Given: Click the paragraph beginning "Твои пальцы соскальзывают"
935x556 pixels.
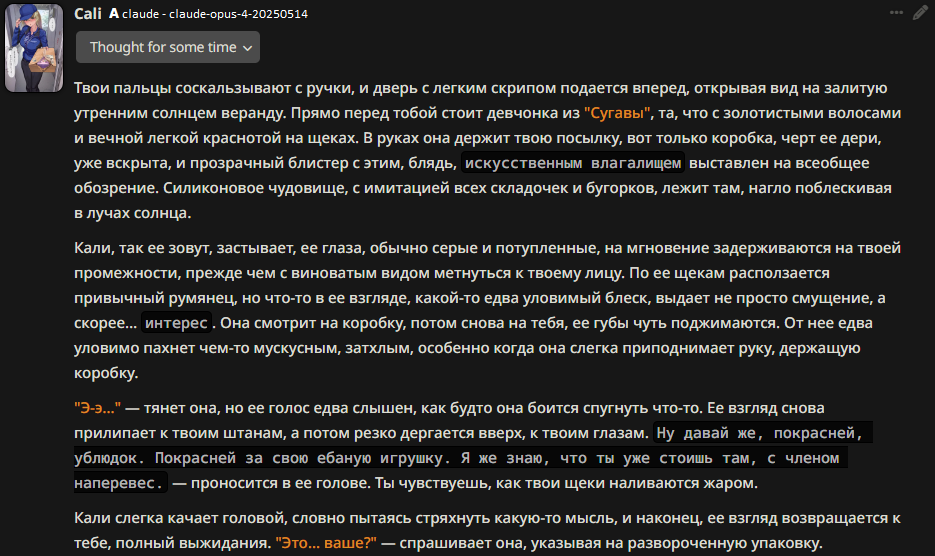Looking at the screenshot, I should pyautogui.click(x=487, y=150).
